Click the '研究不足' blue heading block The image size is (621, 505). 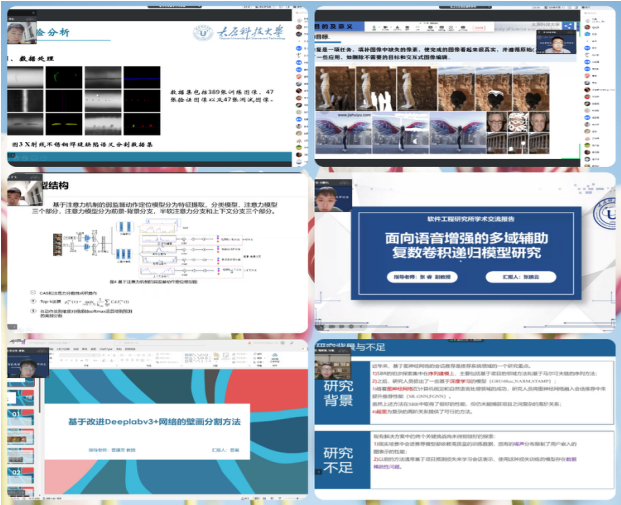341,459
